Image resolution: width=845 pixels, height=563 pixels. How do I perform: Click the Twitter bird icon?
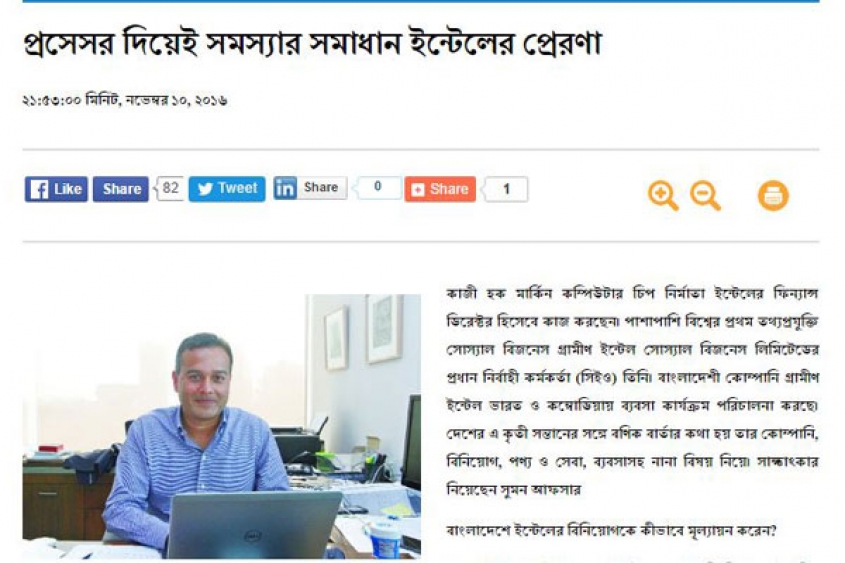point(205,189)
